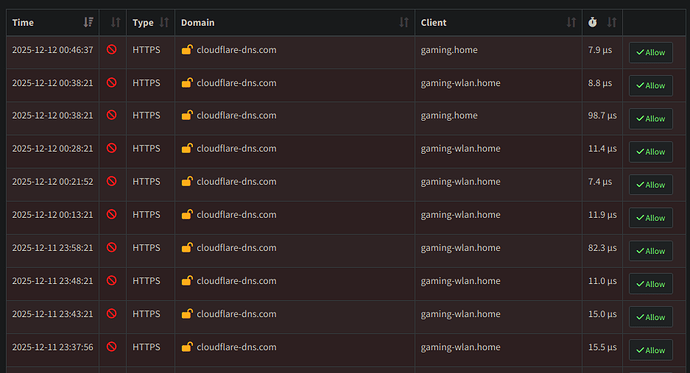Click the 11.9 µs reply time
Screen dimensions: 690x373
(602, 215)
